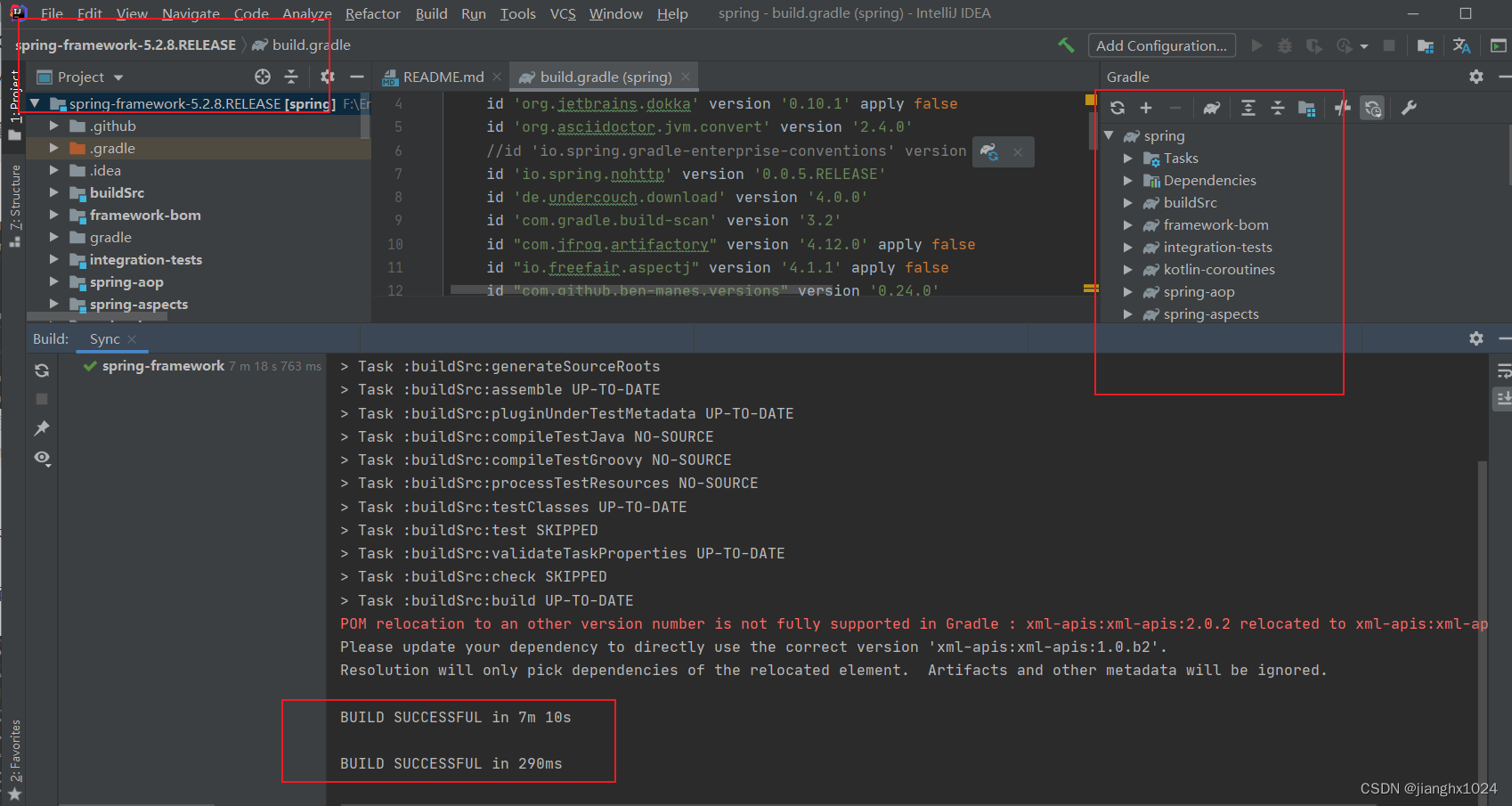Collapse All nodes in Gradle panel
1512x806 pixels.
tap(1278, 108)
